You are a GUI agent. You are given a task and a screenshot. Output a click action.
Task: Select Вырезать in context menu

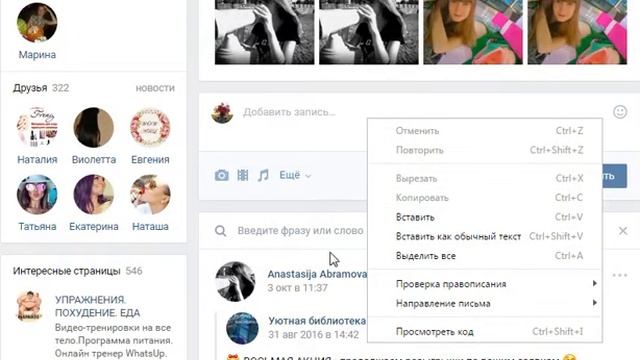point(485,178)
